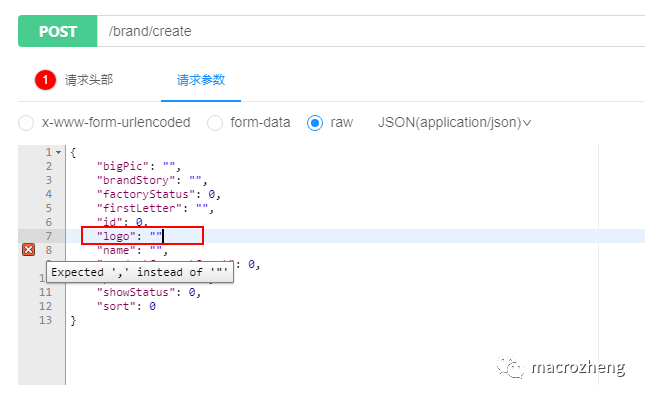
Task: Click the green POST method button
Action: click(x=58, y=31)
